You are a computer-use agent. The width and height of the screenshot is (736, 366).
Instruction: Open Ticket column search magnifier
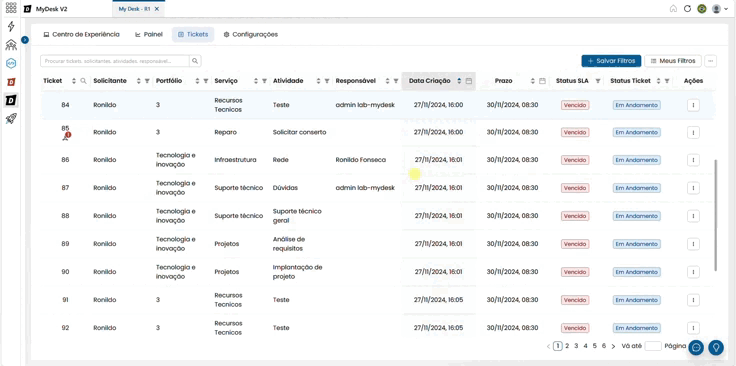click(x=84, y=81)
